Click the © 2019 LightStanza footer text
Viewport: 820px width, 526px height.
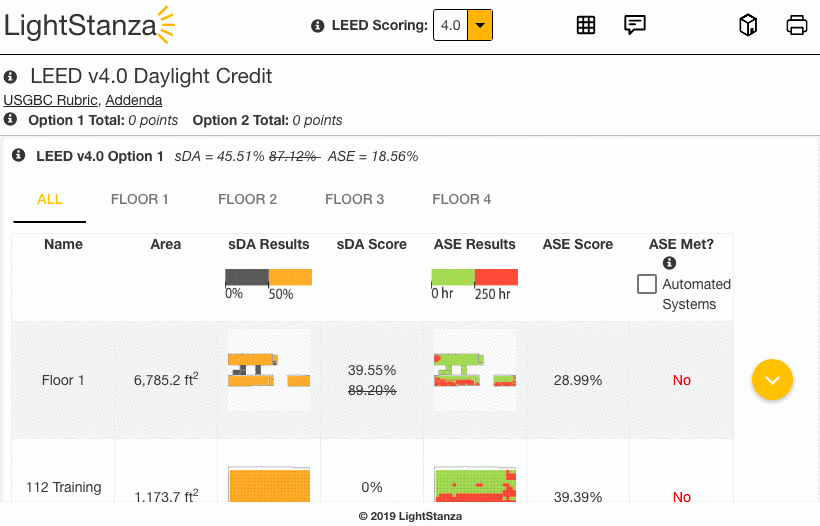pyautogui.click(x=410, y=516)
